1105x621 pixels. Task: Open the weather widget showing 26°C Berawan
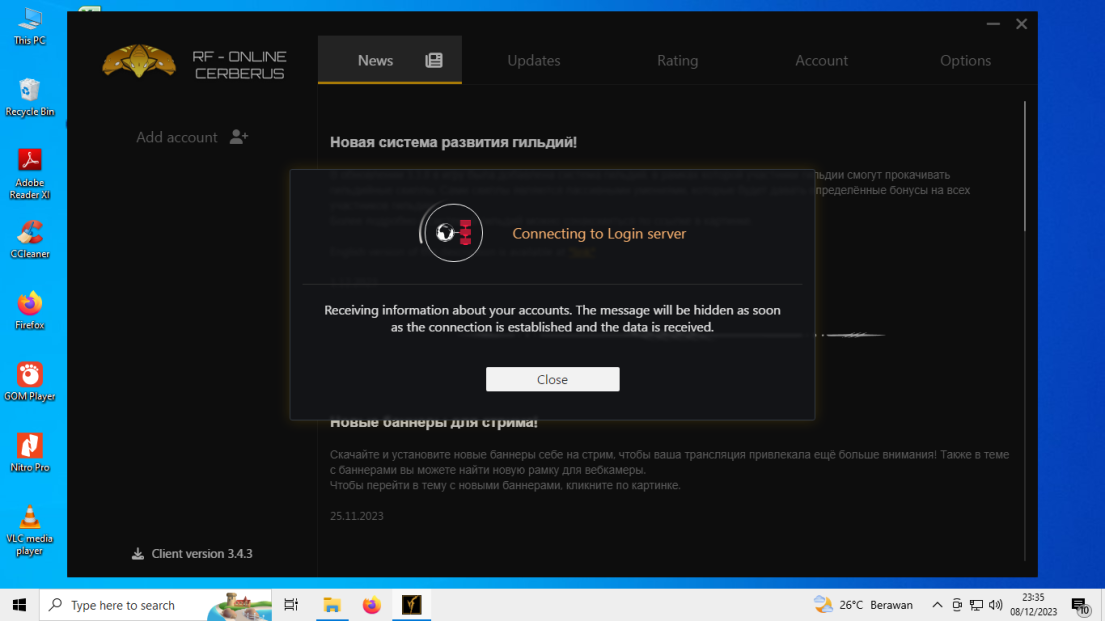click(863, 605)
